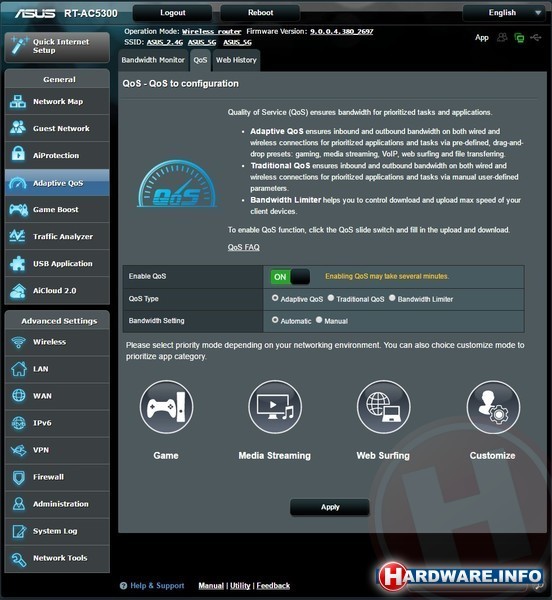Click the green network clients status icon
This screenshot has height=600, width=552.
(519, 38)
